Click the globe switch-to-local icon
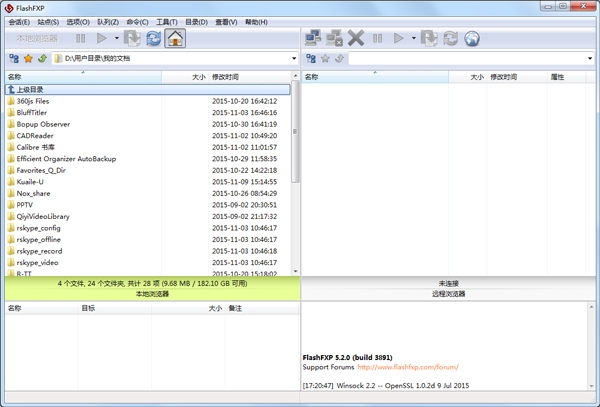 pos(472,38)
